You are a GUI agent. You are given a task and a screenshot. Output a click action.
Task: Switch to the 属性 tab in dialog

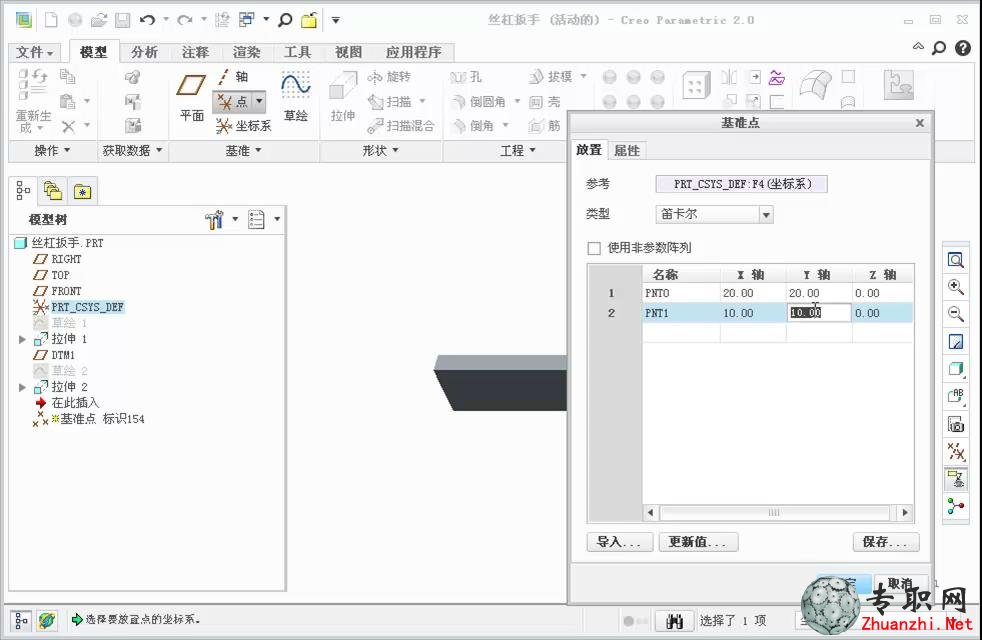coord(627,150)
